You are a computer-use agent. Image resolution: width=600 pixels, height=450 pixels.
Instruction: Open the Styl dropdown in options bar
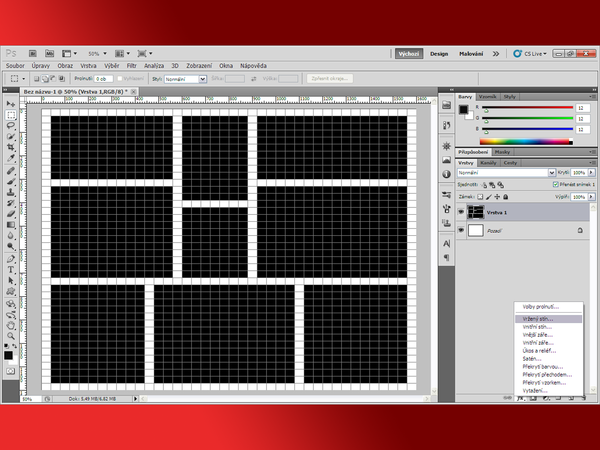point(185,78)
